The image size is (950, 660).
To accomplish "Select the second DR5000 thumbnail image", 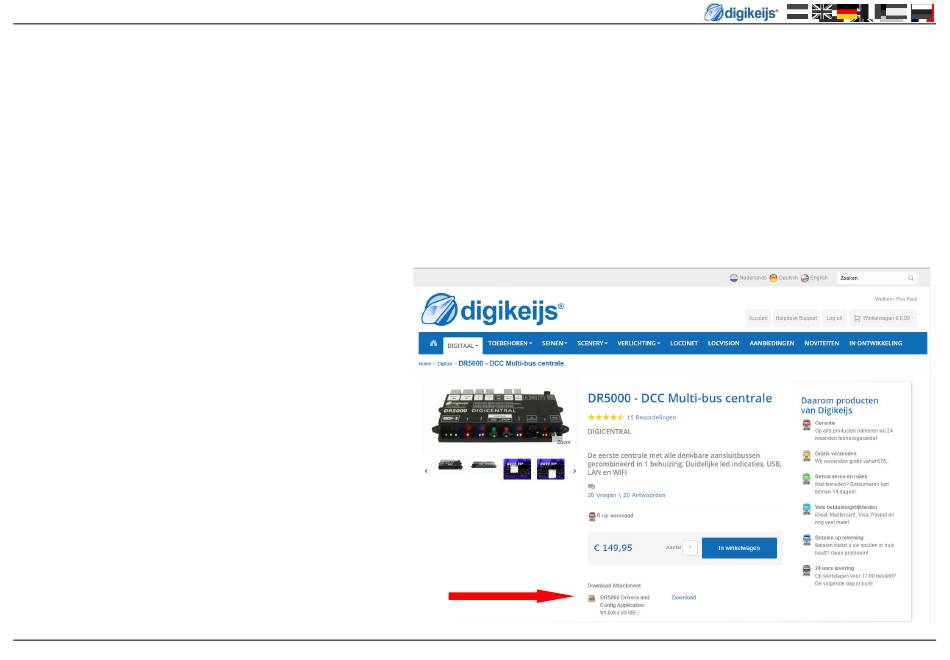I will click(483, 465).
